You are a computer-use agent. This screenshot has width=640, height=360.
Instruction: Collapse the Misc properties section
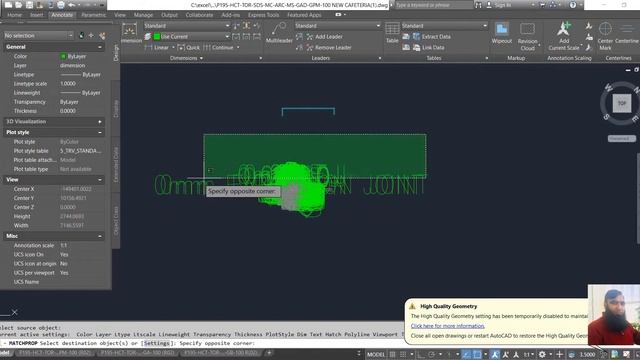click(100, 236)
